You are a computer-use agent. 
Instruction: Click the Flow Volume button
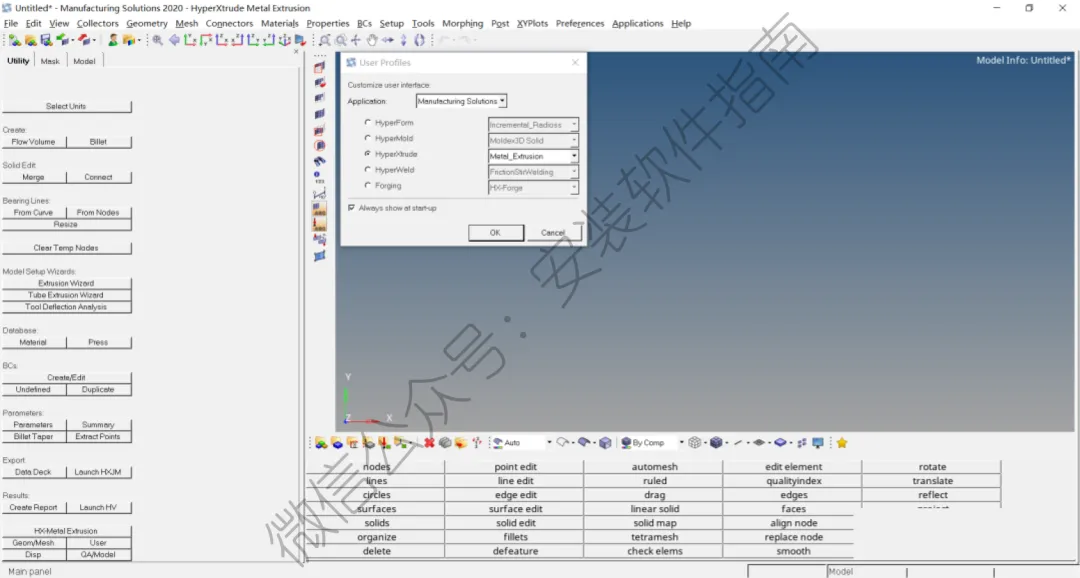tap(33, 142)
